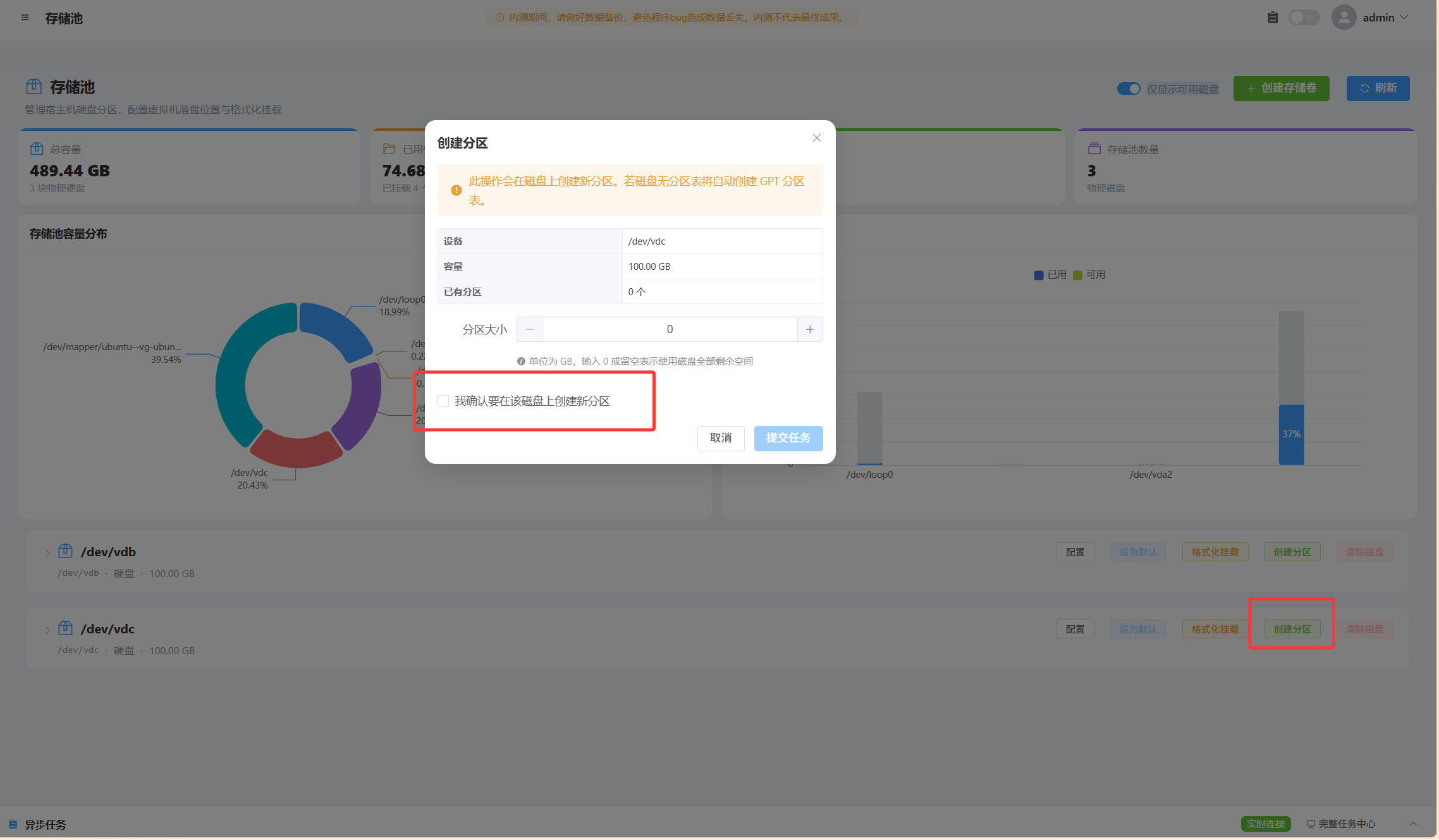Toggle dark mode switch in header
This screenshot has height=840, width=1439.
1304,18
